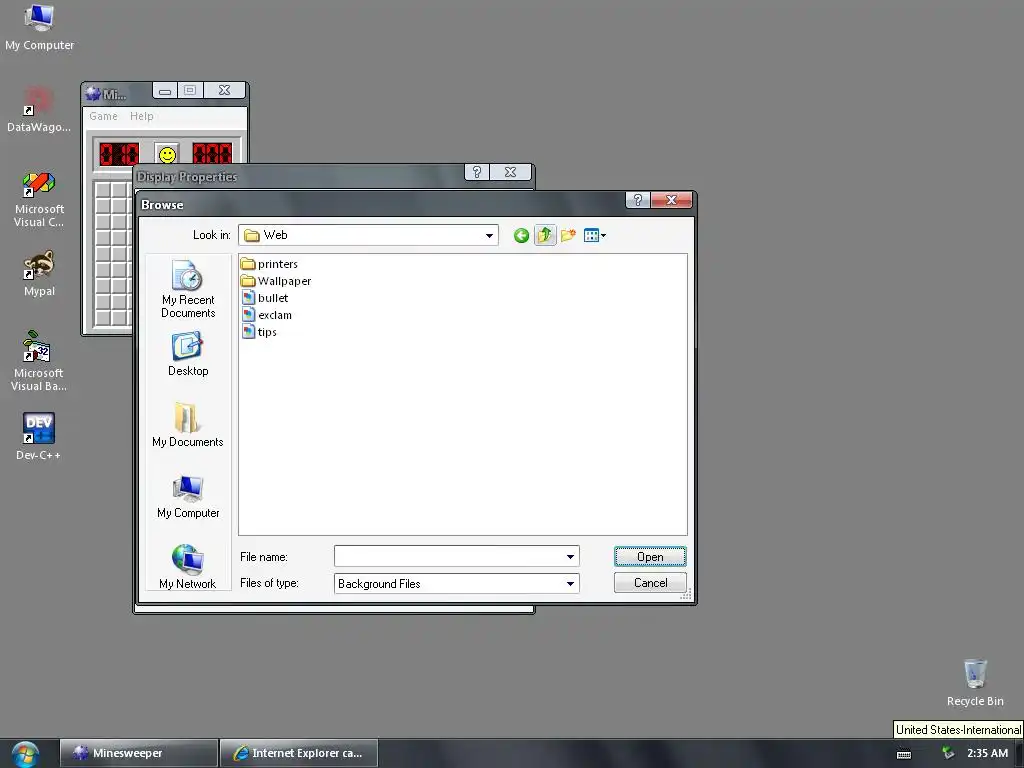The image size is (1024, 768).
Task: Select the DataWago desktop shortcut
Action: coord(39,110)
